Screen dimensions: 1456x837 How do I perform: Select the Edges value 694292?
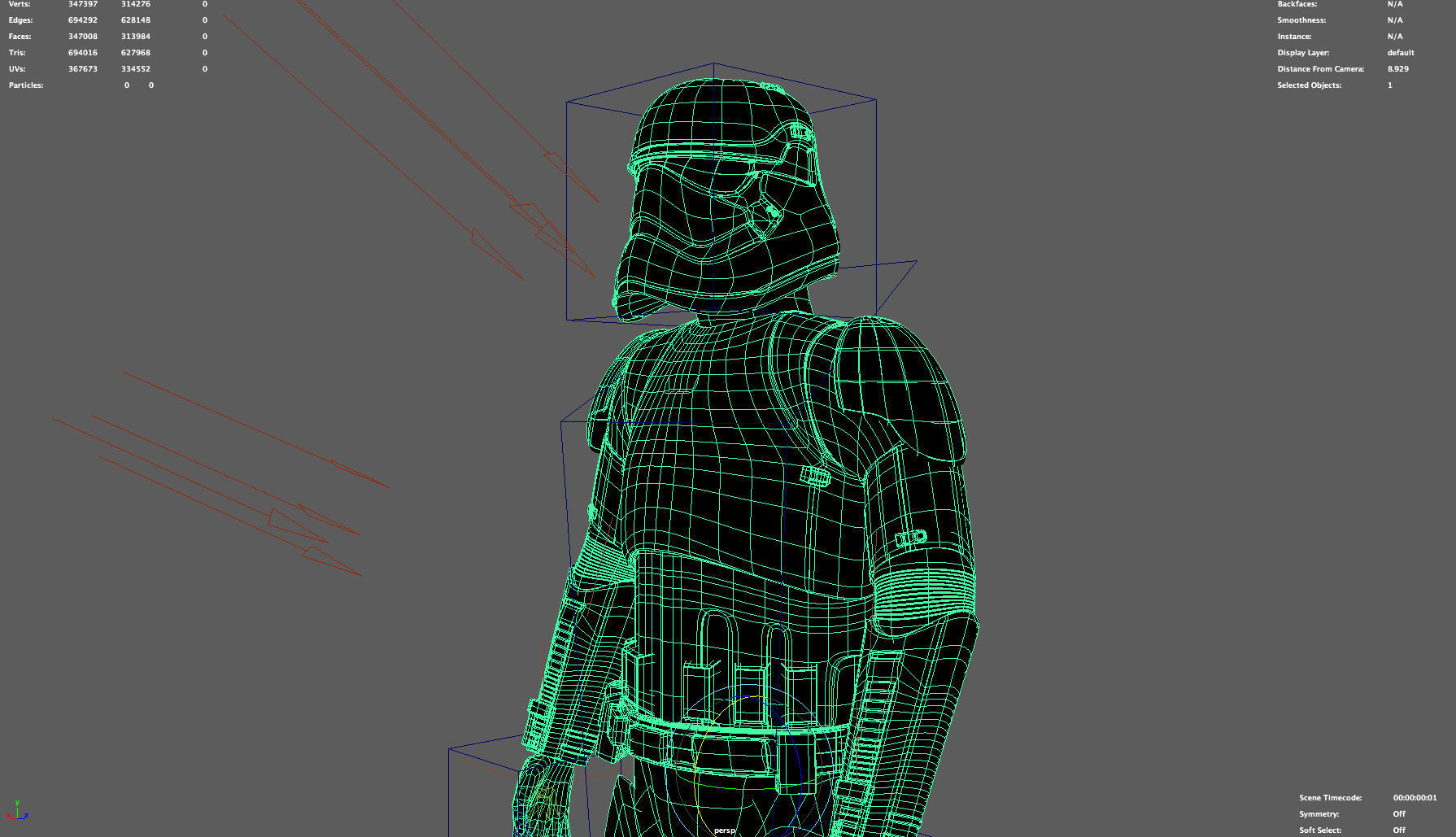[x=83, y=20]
